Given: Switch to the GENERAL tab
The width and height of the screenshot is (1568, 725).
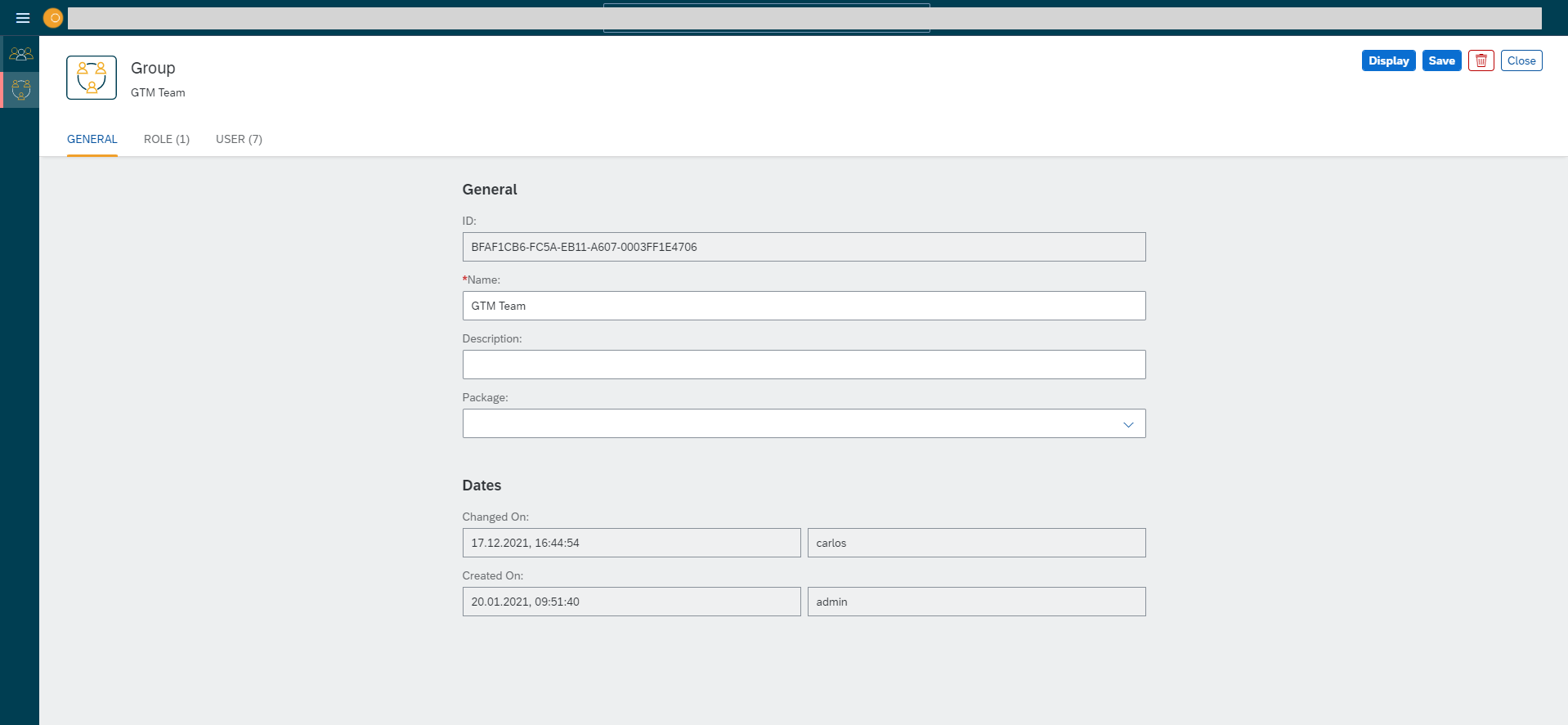Looking at the screenshot, I should pos(92,139).
